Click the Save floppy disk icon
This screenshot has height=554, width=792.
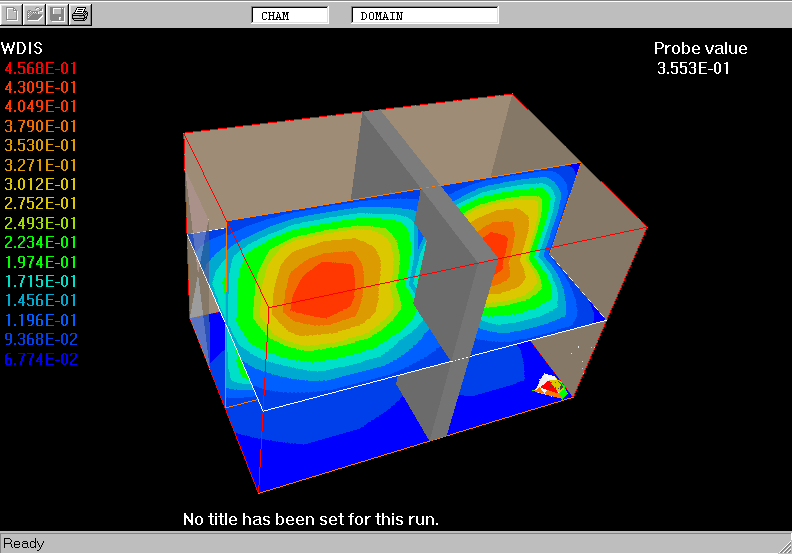point(58,14)
